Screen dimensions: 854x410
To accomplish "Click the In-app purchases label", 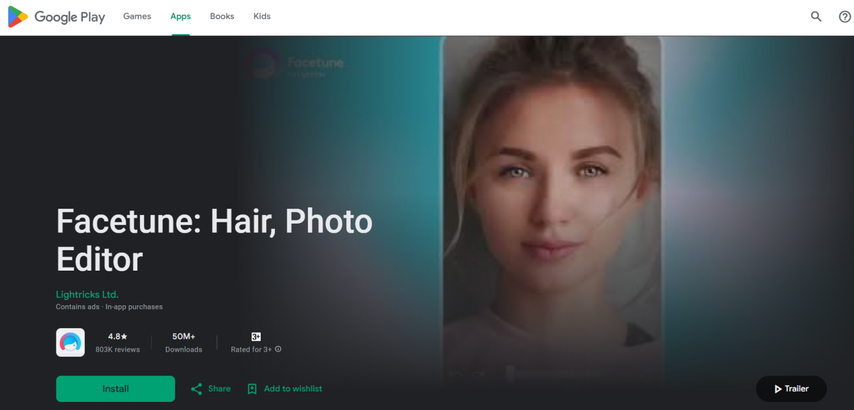I will tap(134, 307).
